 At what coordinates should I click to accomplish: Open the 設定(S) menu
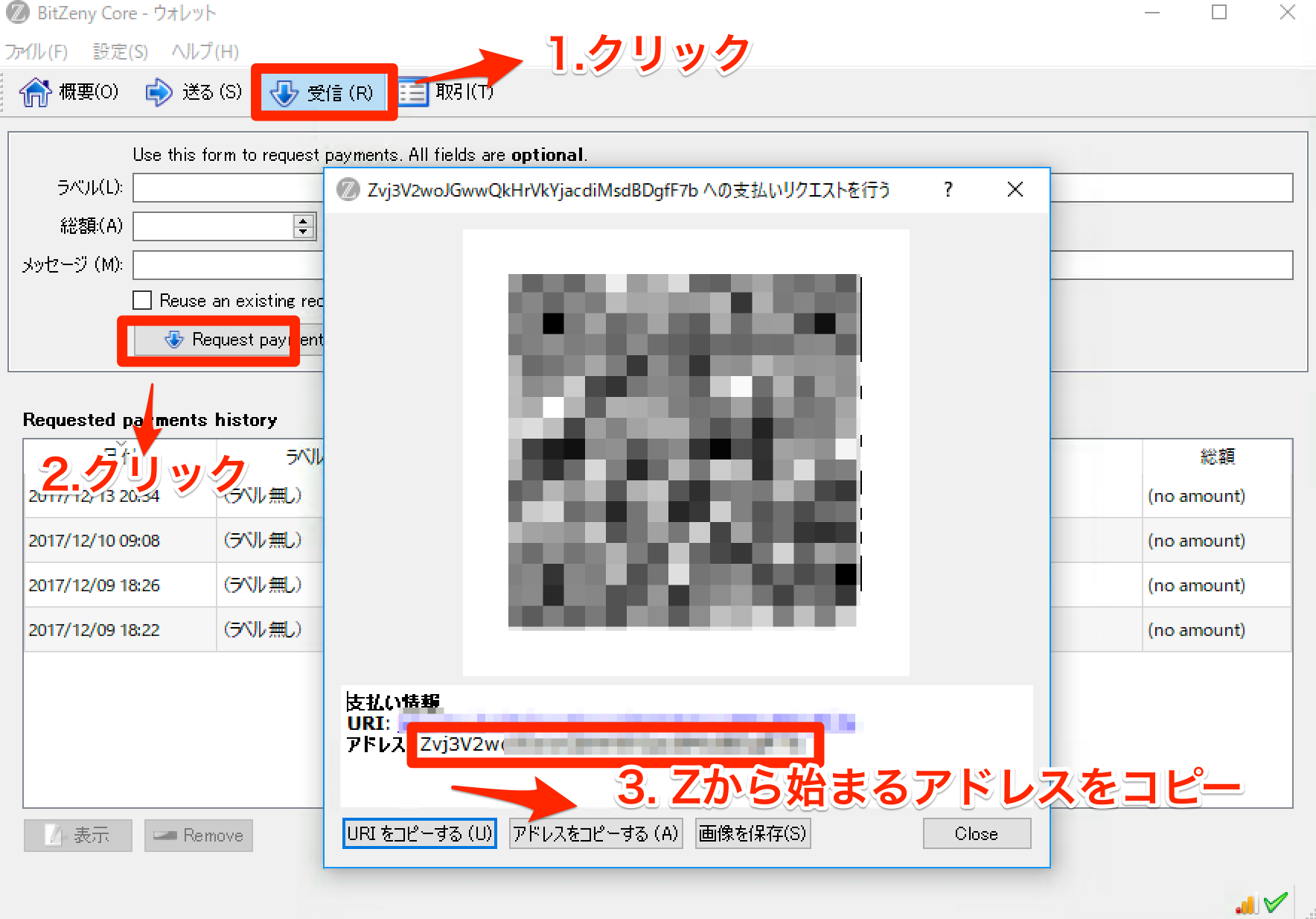pyautogui.click(x=120, y=51)
